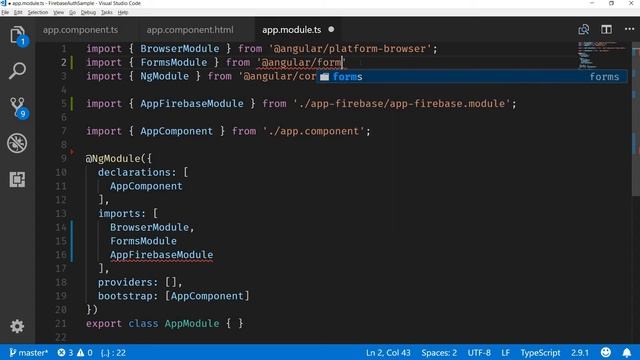Click '@NgModule({' on line 9
640x360 pixels.
pos(118,158)
